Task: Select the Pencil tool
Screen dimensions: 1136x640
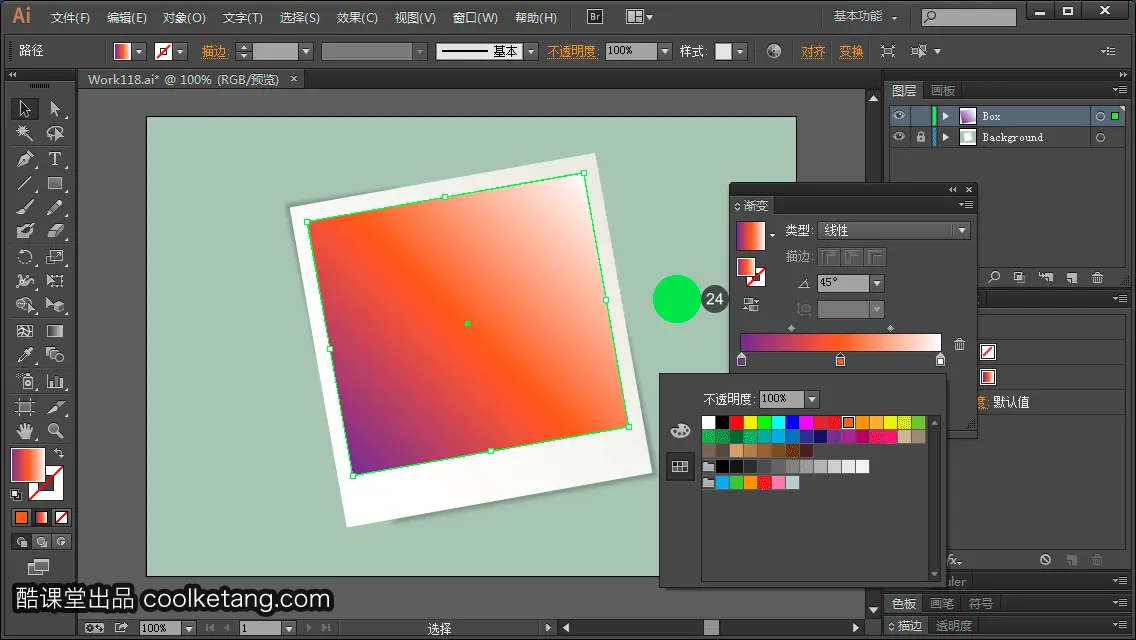Action: coord(55,207)
